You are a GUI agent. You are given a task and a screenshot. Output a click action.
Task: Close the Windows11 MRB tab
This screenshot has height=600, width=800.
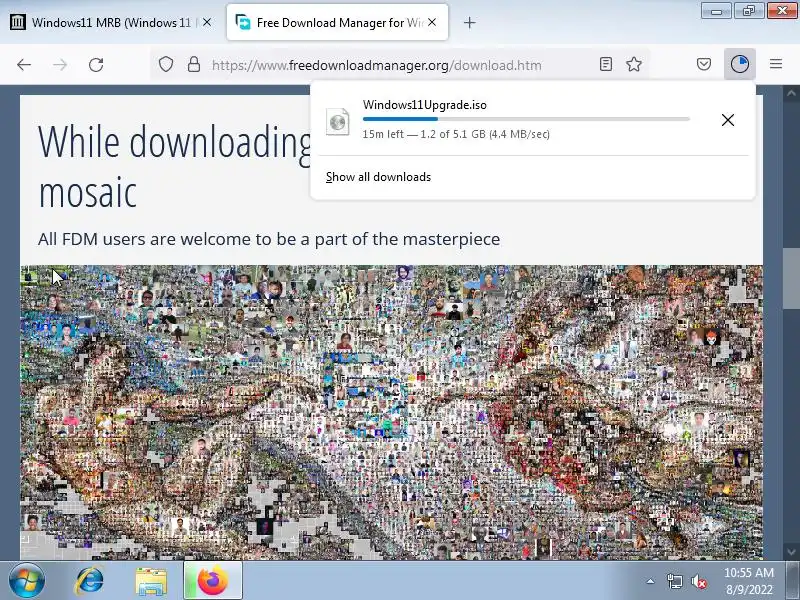click(x=207, y=22)
